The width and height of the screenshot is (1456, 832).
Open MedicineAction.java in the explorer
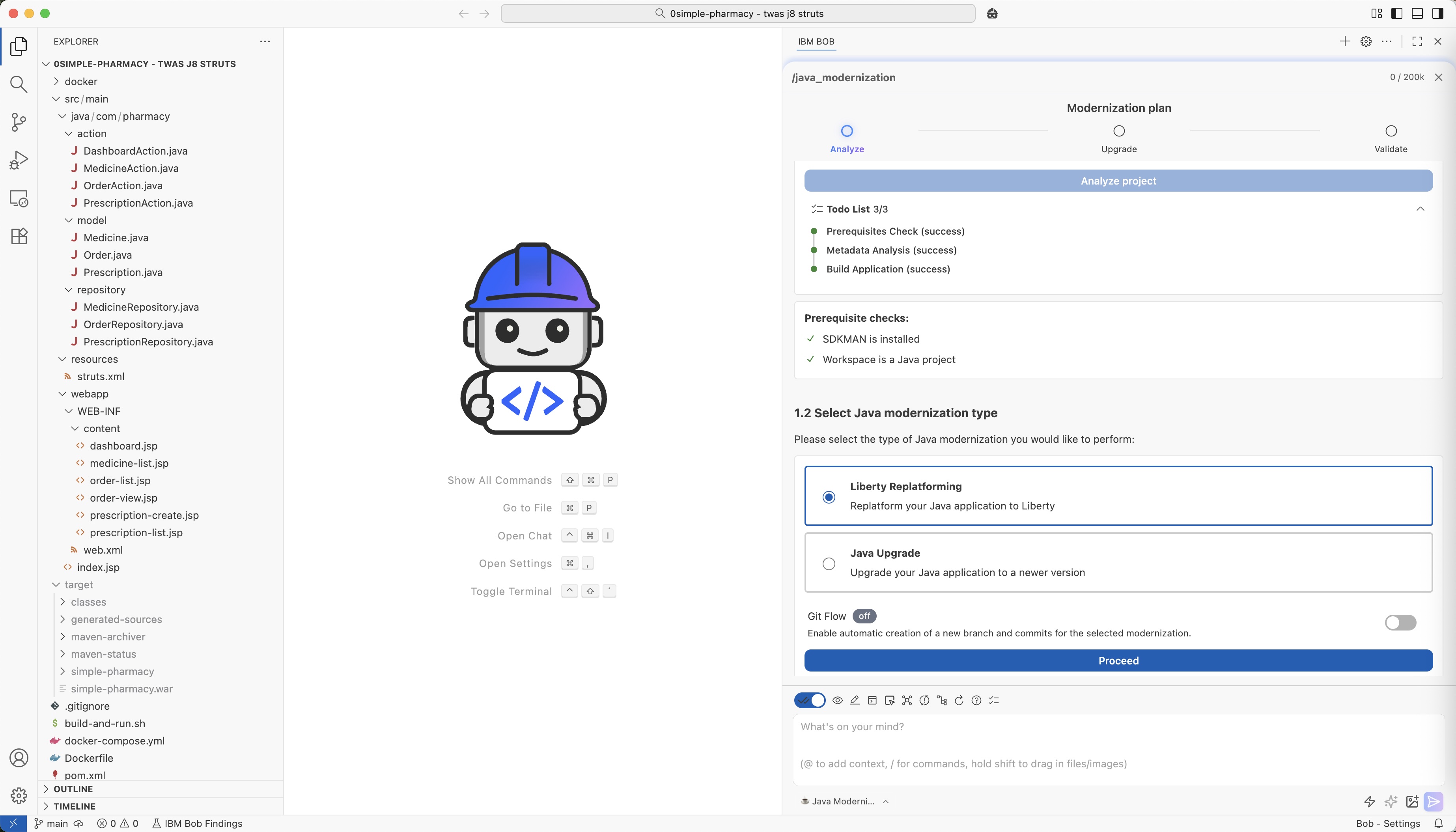131,168
